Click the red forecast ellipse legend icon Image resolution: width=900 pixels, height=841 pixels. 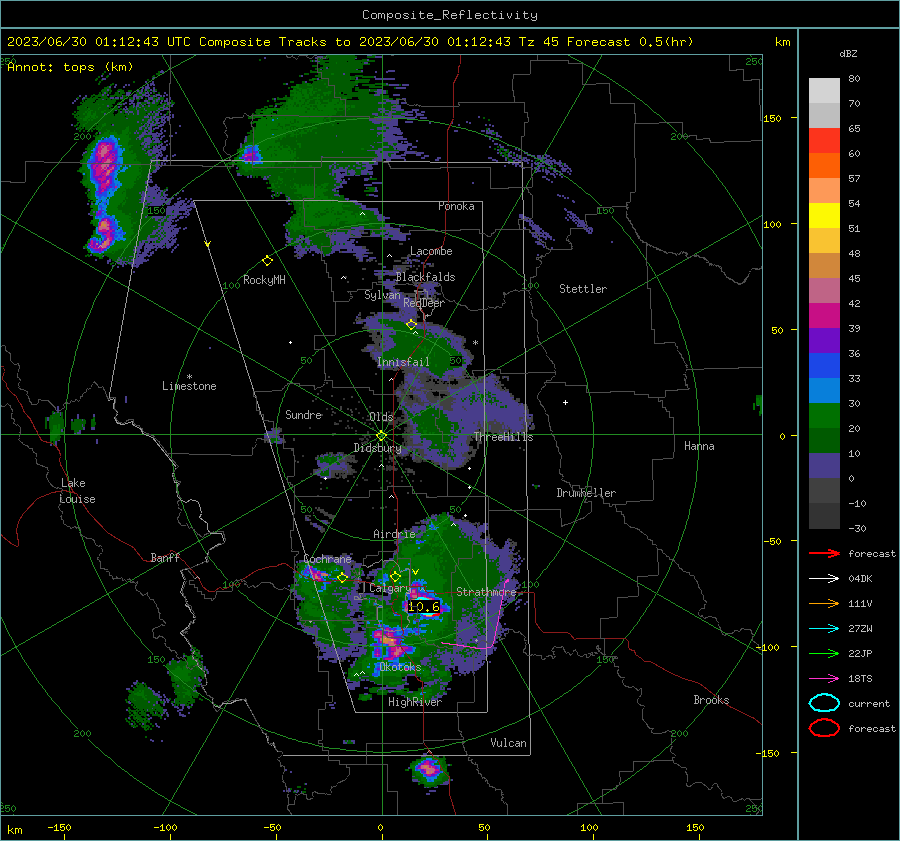coord(824,728)
